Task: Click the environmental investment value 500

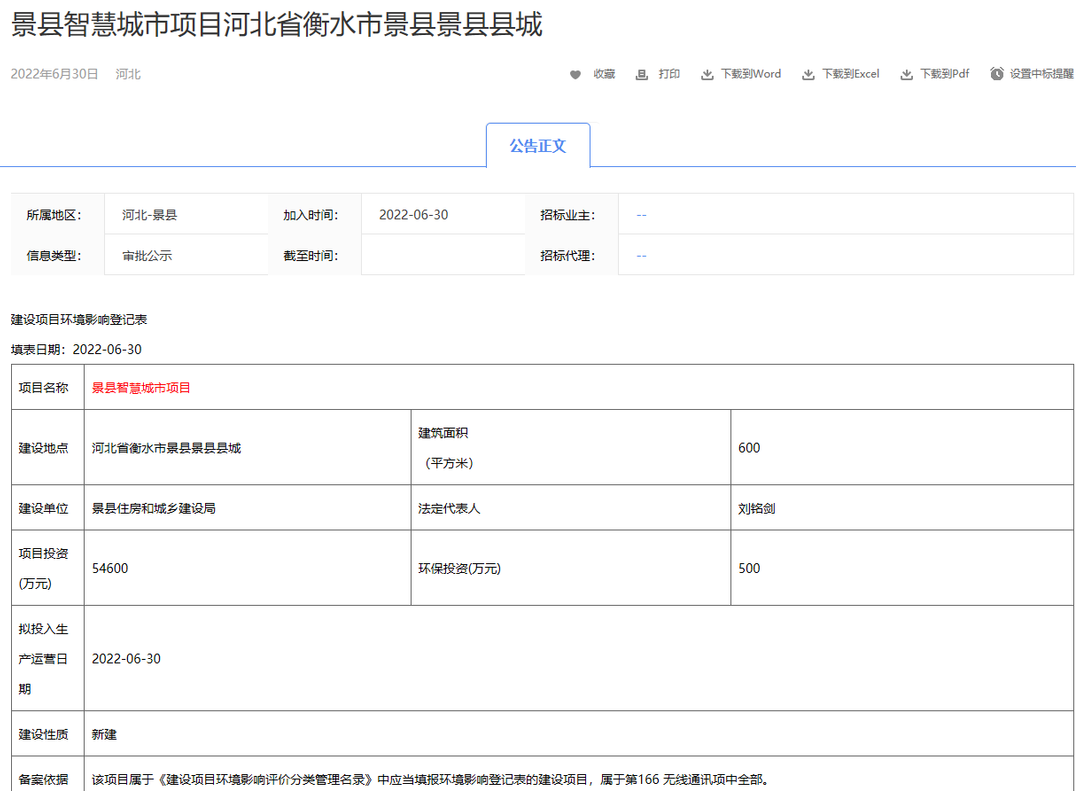Action: tap(749, 568)
